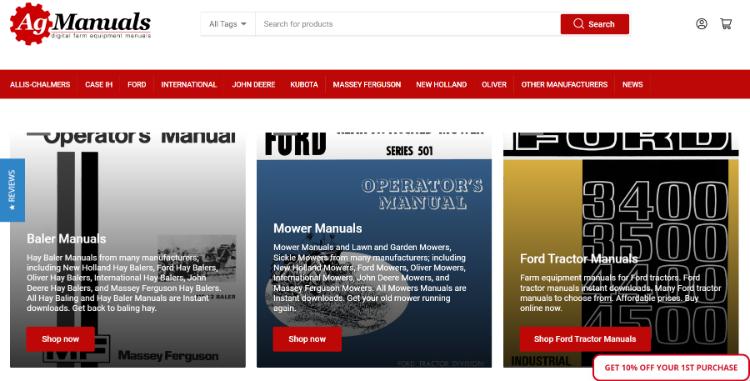This screenshot has height=381, width=750.
Task: Open the New Holland menu item
Action: click(441, 85)
